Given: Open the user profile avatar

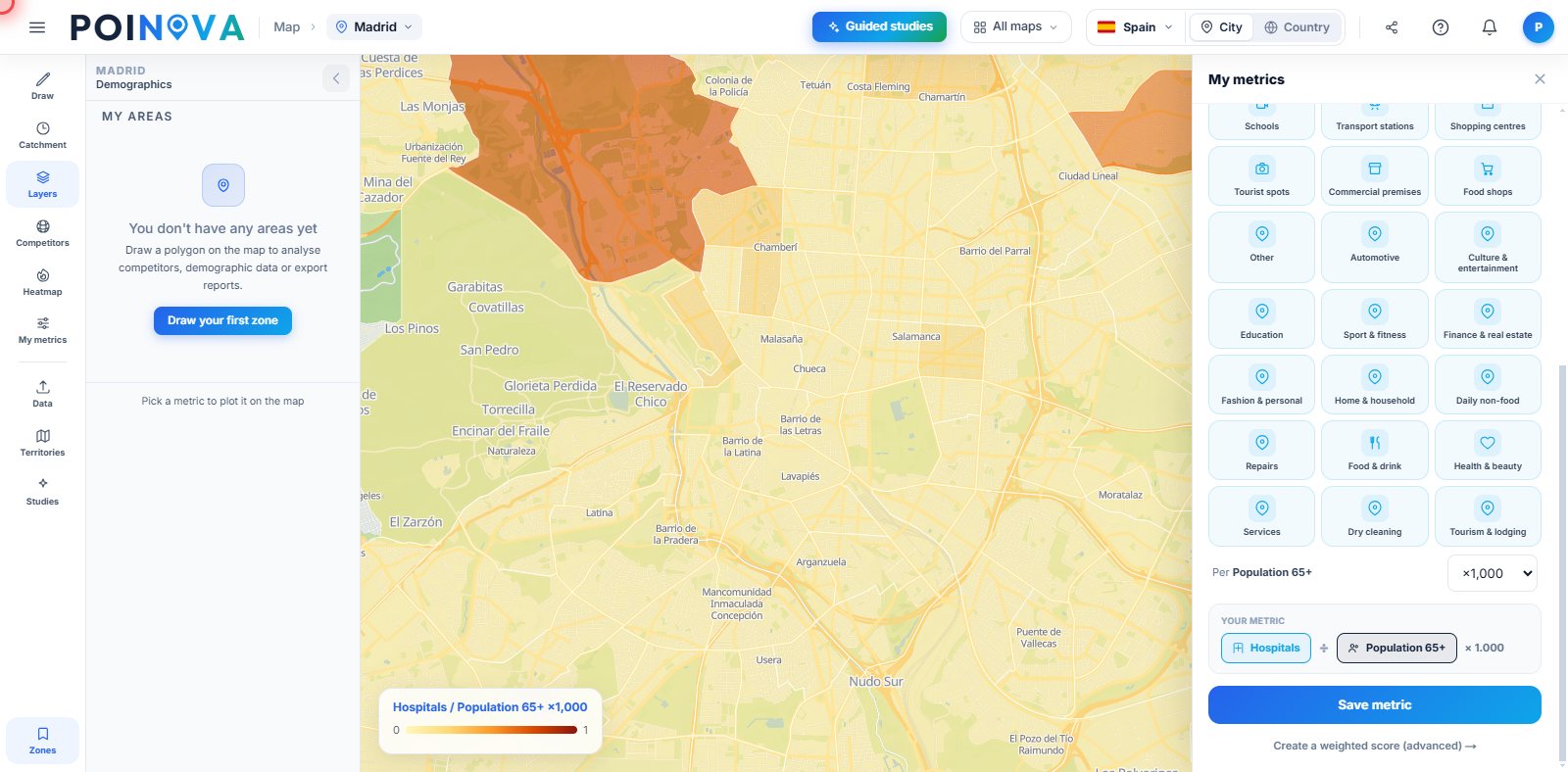Looking at the screenshot, I should tap(1539, 27).
